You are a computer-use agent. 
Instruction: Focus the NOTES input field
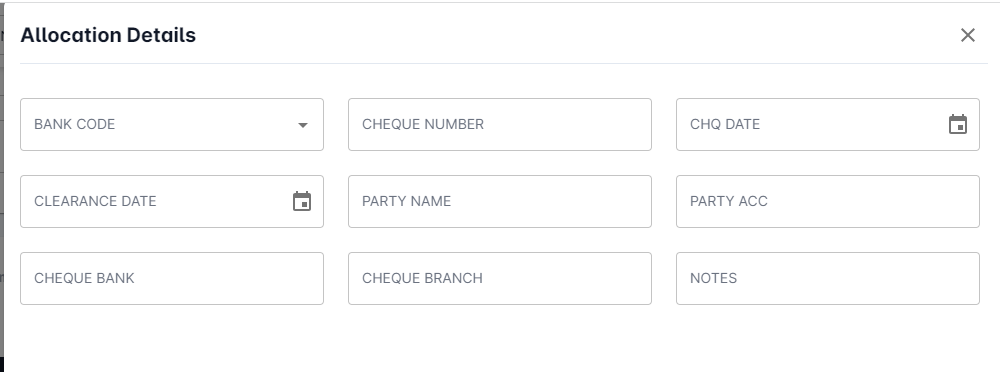point(828,278)
